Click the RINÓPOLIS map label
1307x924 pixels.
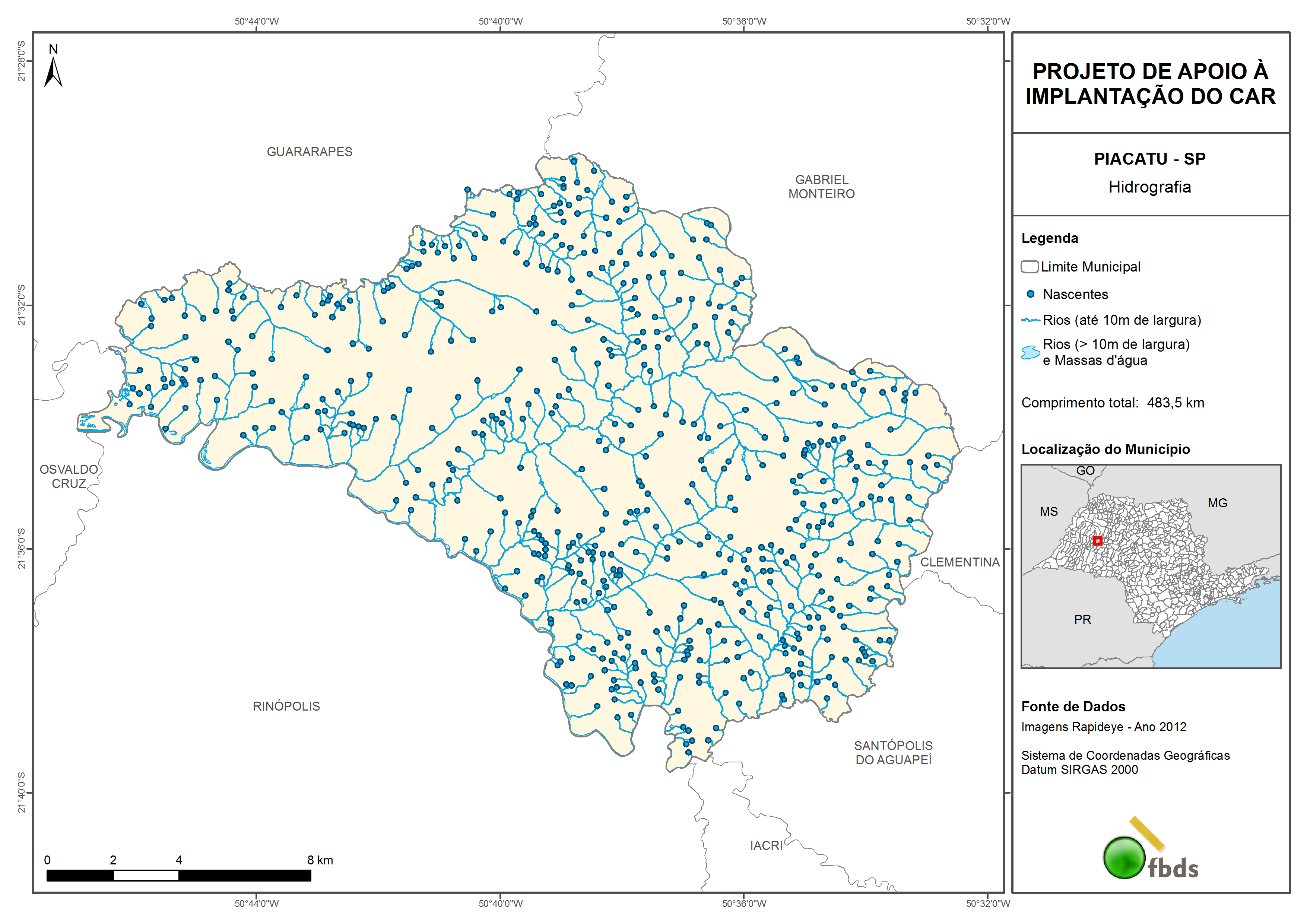[286, 707]
